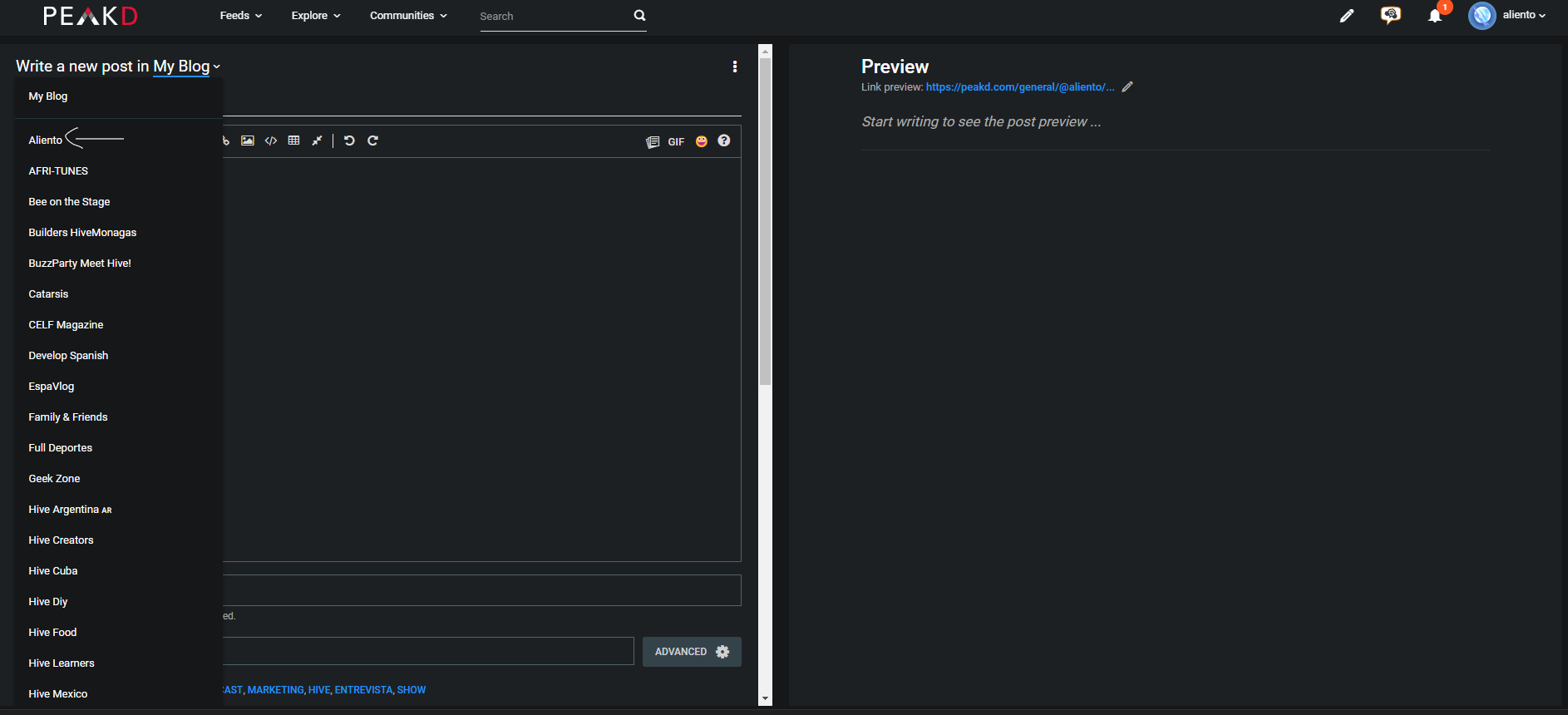Click the HIVE tag link
1568x715 pixels.
pos(319,690)
